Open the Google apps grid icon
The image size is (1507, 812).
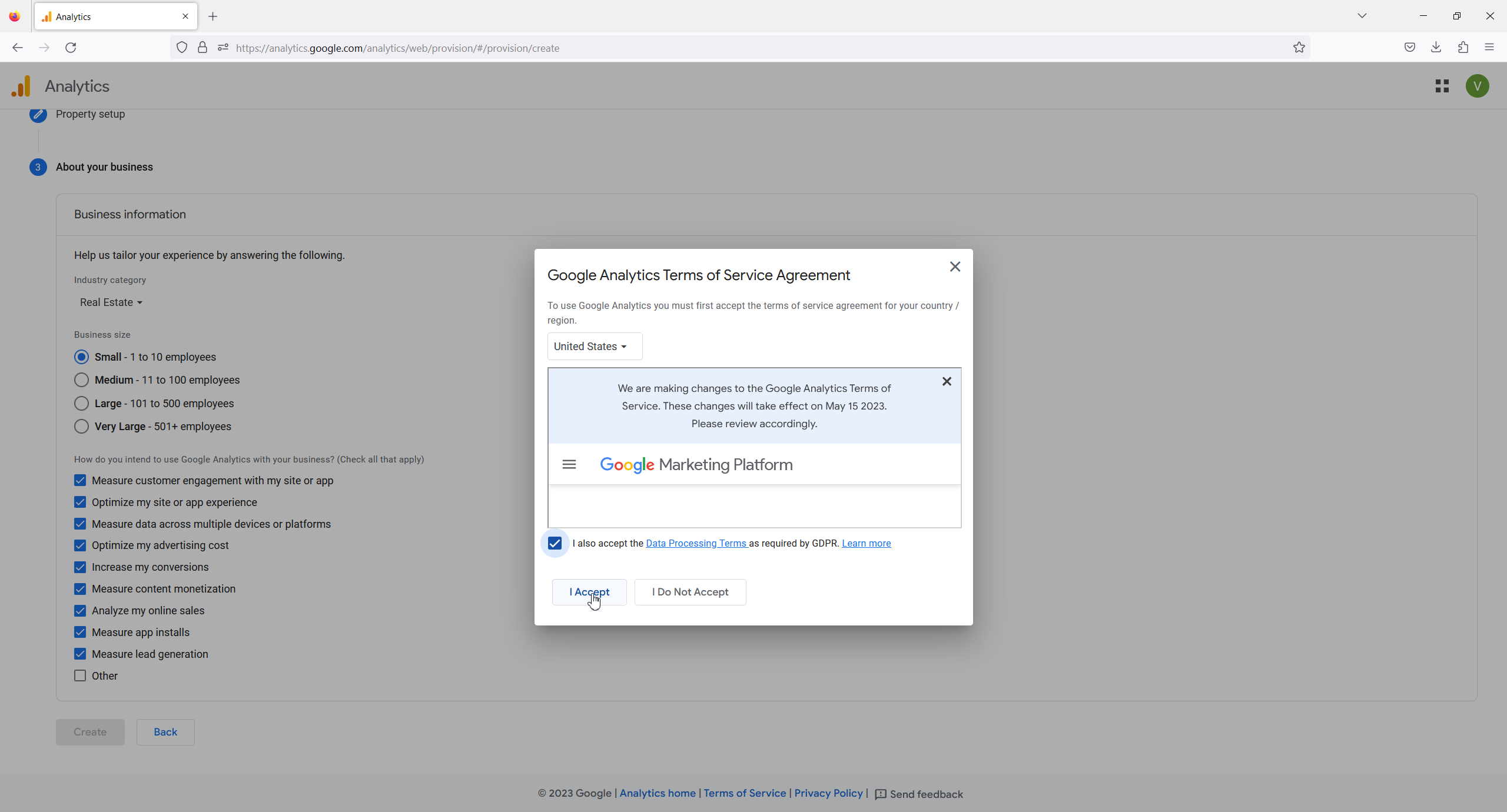click(1442, 86)
